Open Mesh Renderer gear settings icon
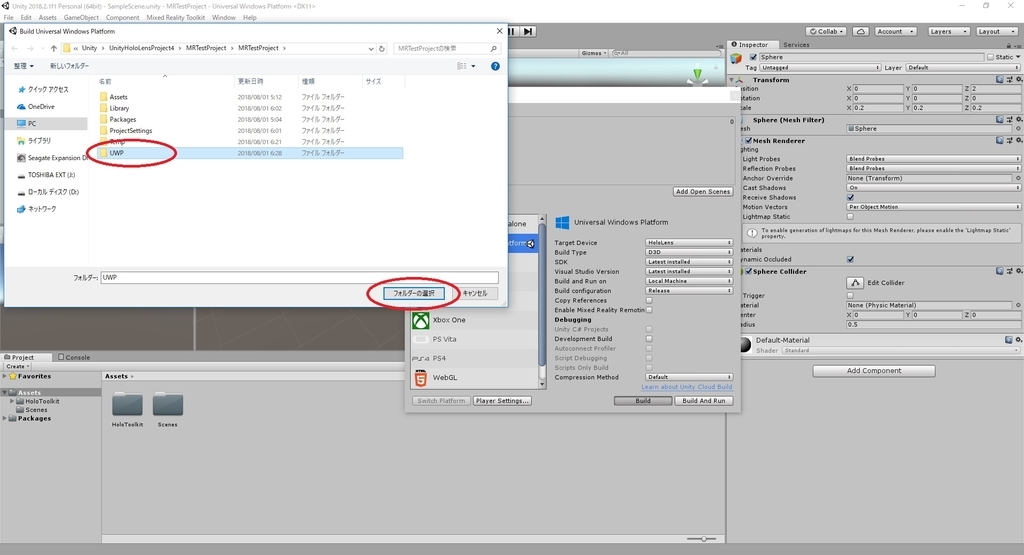Screen dimensions: 1024x555 (x=1018, y=140)
